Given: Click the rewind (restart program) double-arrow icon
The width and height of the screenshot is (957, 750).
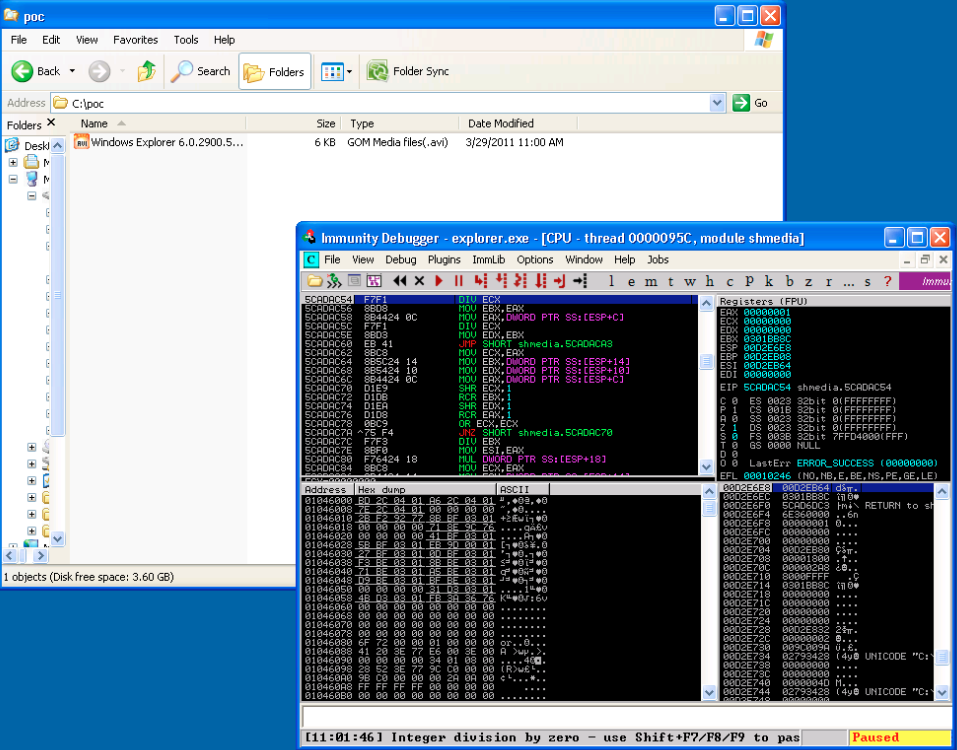Looking at the screenshot, I should tap(400, 281).
